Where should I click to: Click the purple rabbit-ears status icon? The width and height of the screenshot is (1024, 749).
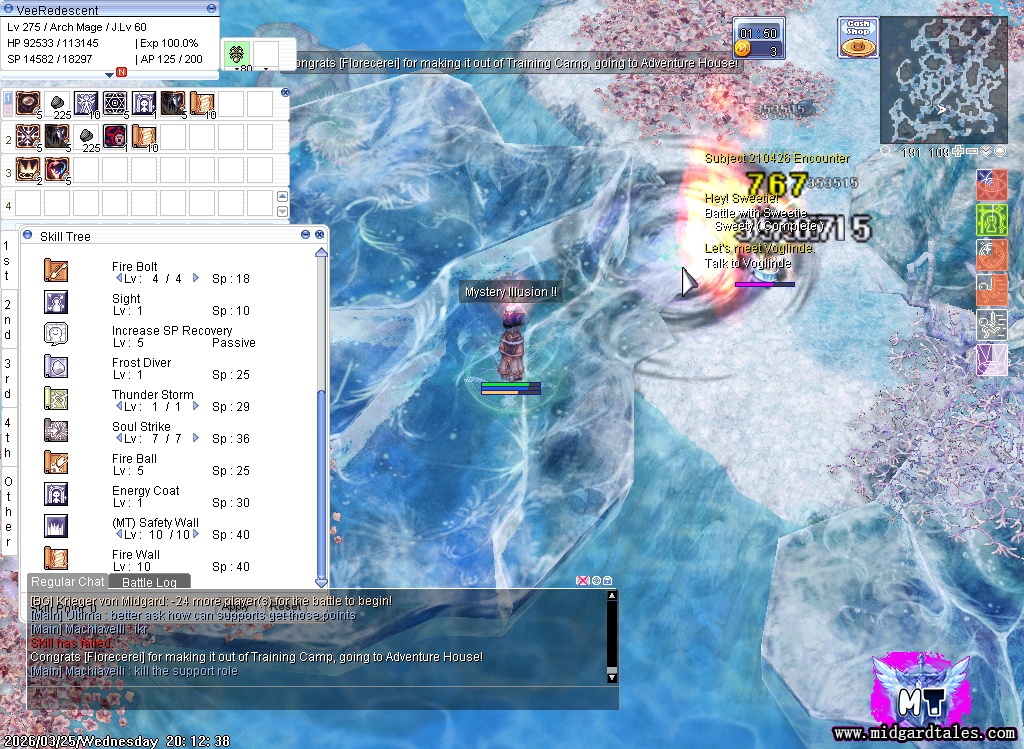[991, 360]
